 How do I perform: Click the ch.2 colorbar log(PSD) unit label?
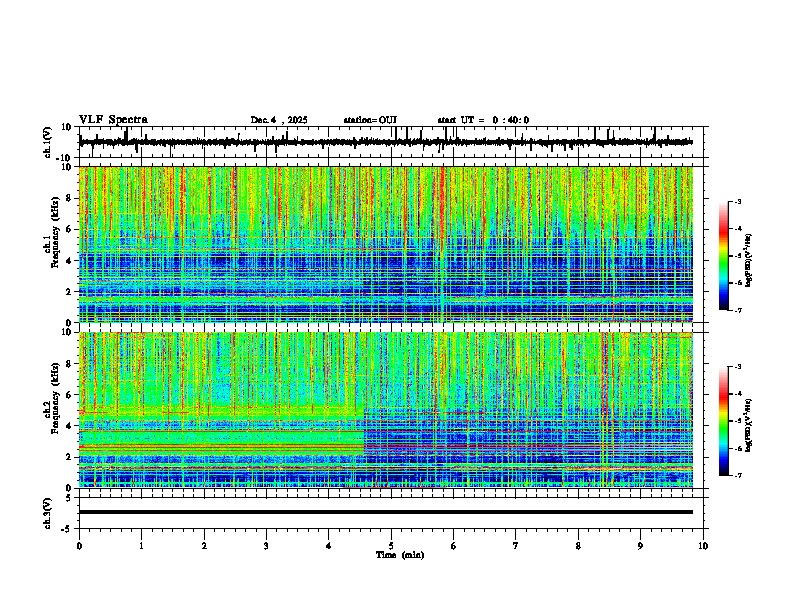coord(748,426)
